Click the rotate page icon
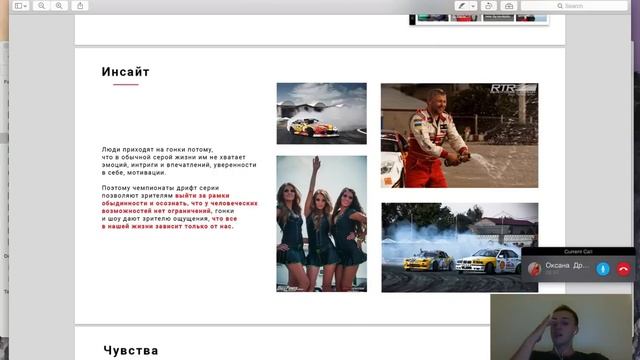Viewport: 640px width, 360px height. 488,6
